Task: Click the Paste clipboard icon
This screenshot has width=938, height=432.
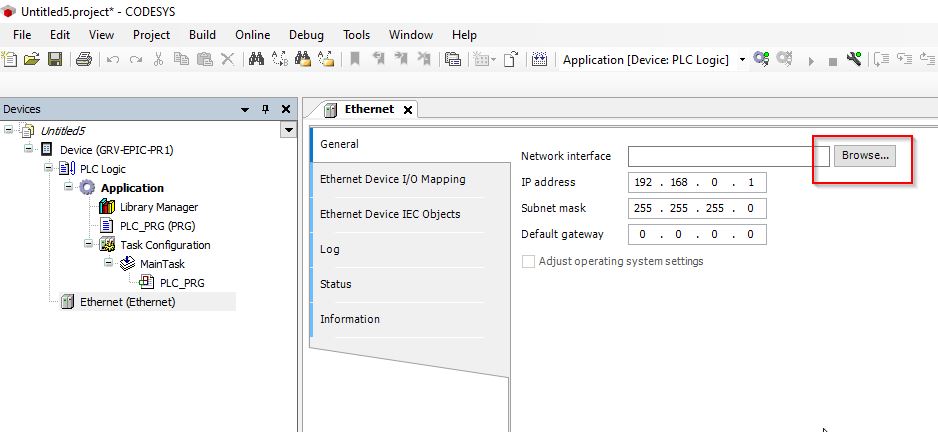Action: tap(205, 59)
